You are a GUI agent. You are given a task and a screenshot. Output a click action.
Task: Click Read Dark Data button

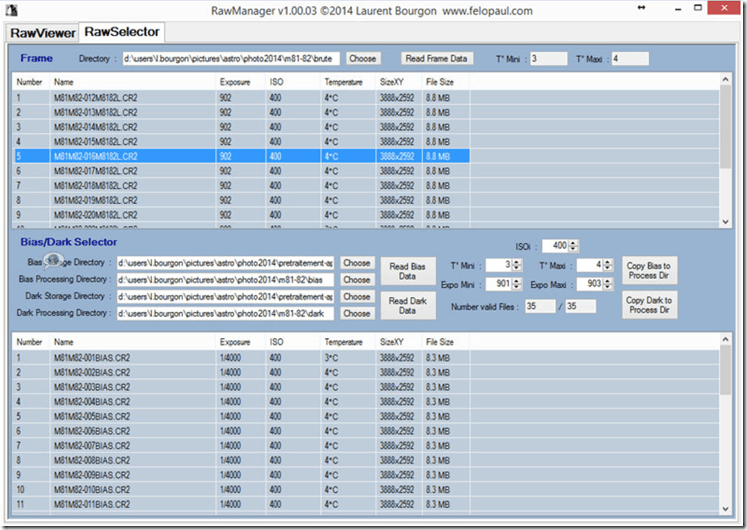point(407,306)
